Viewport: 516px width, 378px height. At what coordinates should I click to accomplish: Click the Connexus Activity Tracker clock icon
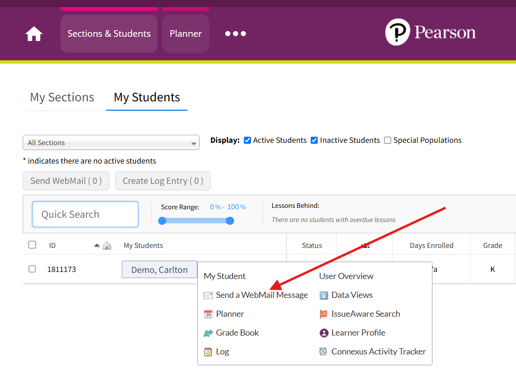[x=323, y=351]
